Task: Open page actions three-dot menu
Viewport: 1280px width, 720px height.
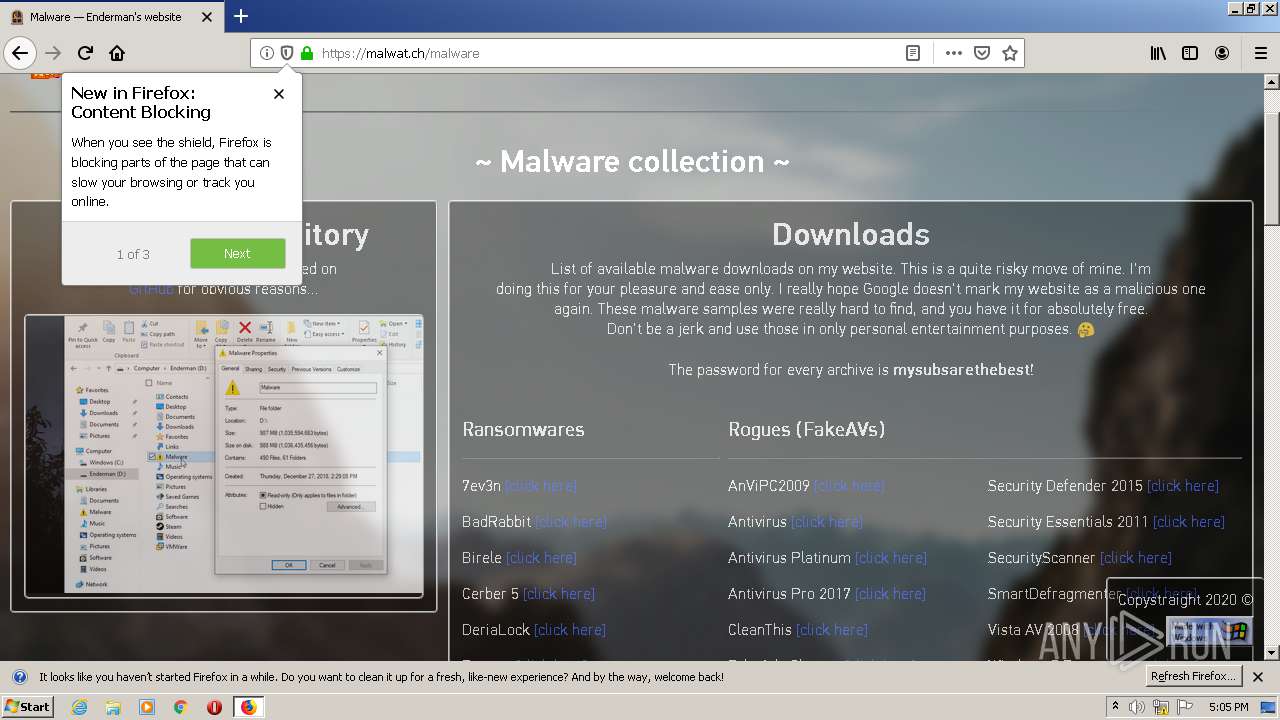Action: [953, 53]
